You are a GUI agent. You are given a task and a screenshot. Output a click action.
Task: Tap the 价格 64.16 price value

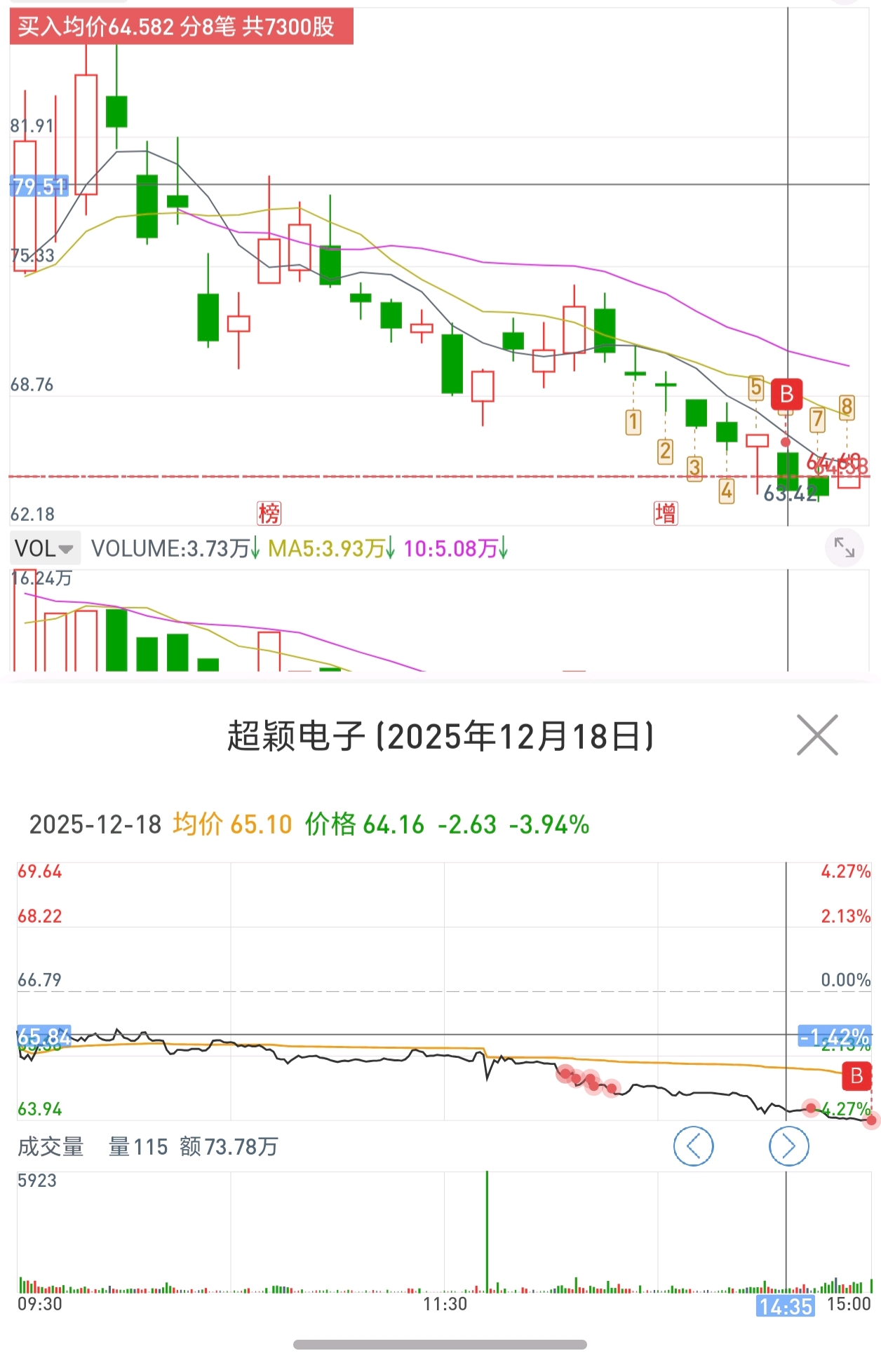pos(365,824)
